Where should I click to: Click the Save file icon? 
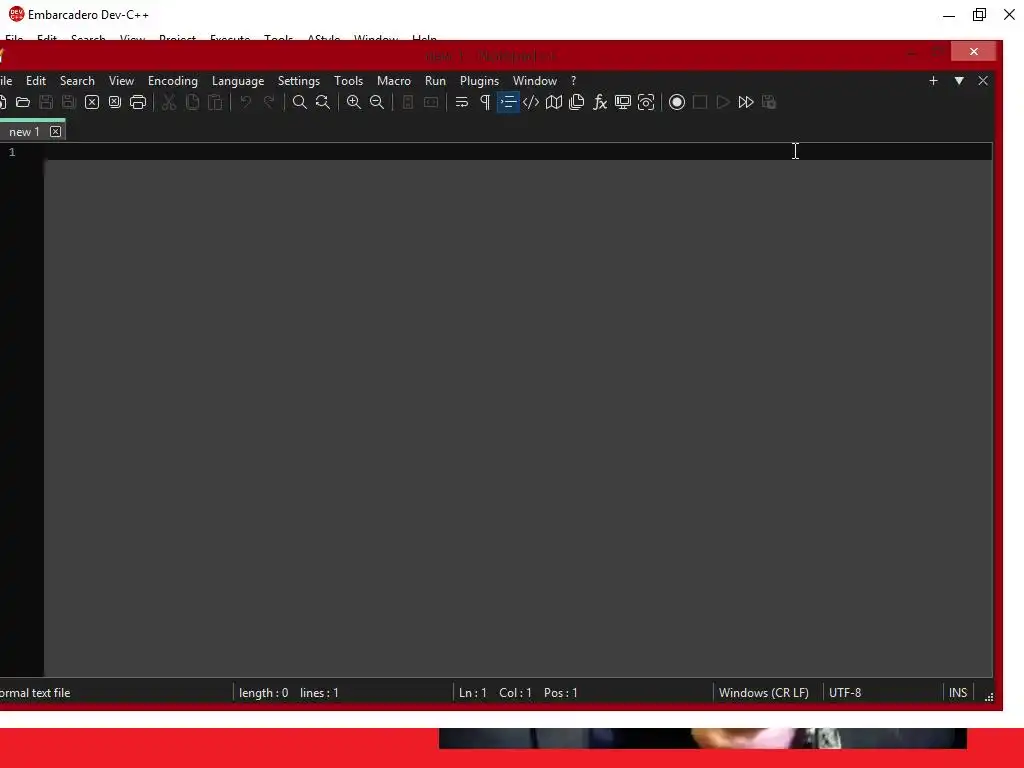[x=46, y=102]
